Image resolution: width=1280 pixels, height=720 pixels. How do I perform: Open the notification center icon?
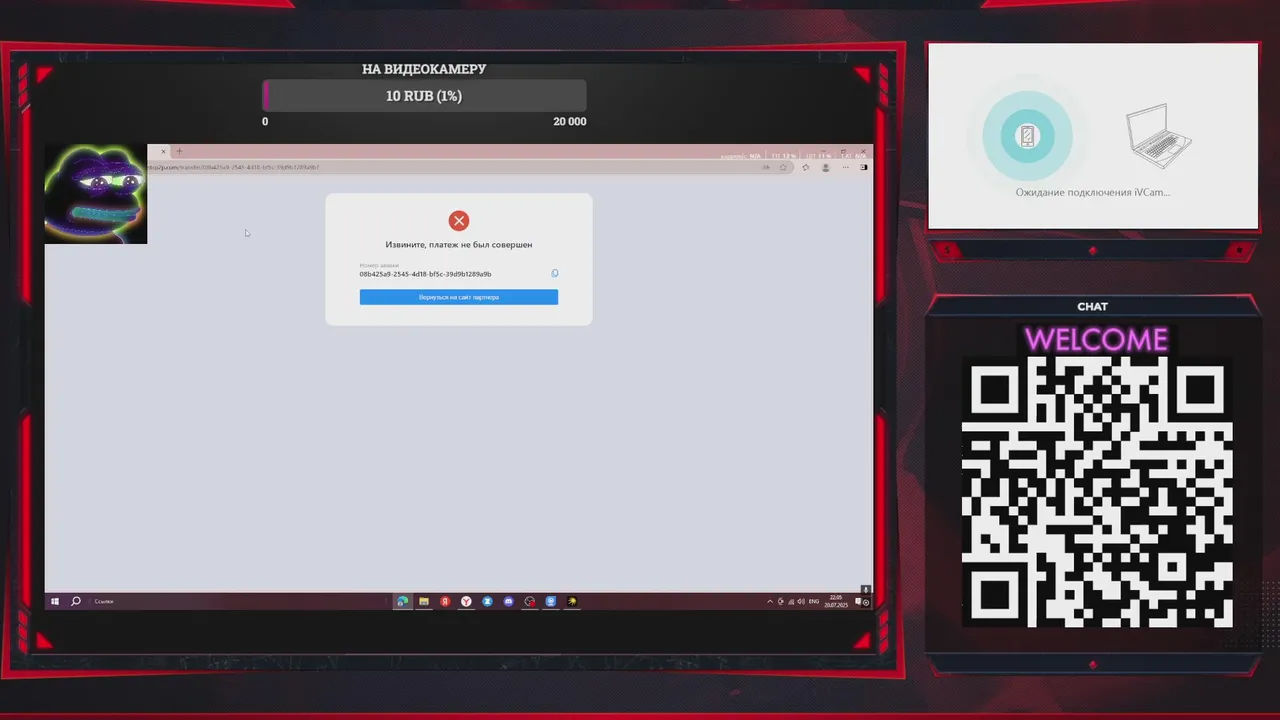point(858,601)
